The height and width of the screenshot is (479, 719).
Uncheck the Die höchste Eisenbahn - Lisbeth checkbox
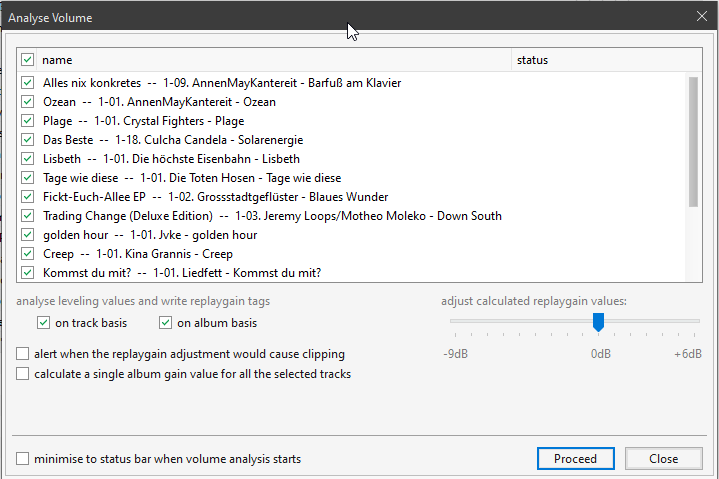tap(28, 159)
